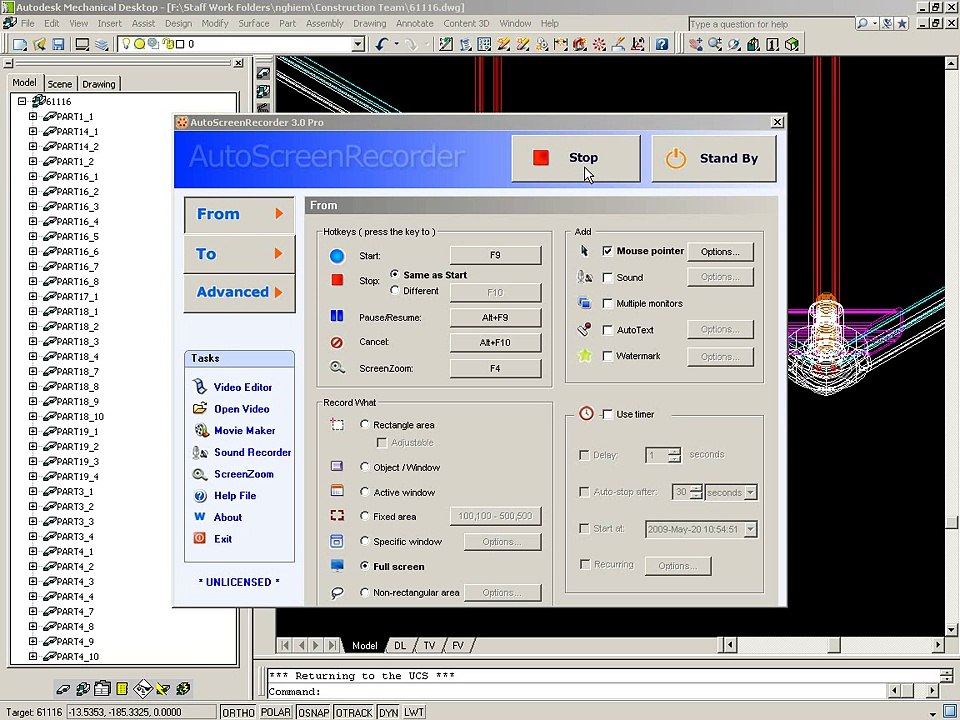Expand the PART3_2 tree node
The image size is (960, 720).
(33, 506)
